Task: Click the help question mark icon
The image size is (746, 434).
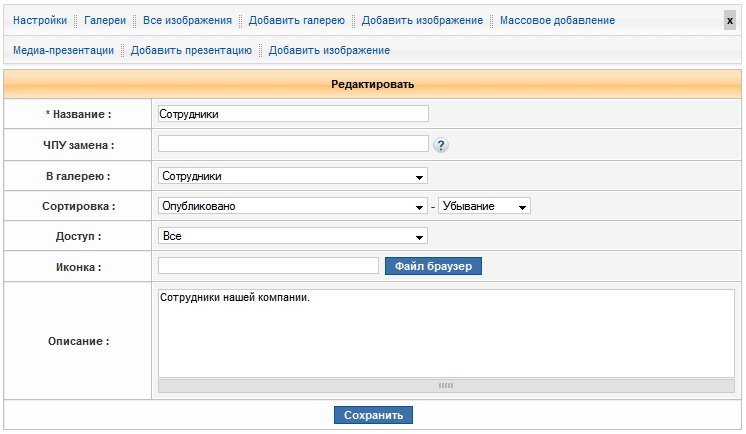Action: [441, 145]
